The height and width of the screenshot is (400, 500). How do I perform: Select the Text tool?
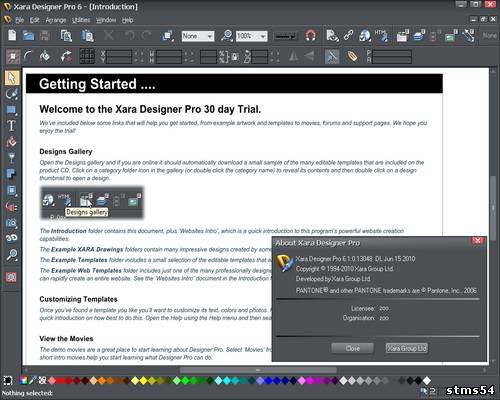tap(11, 126)
